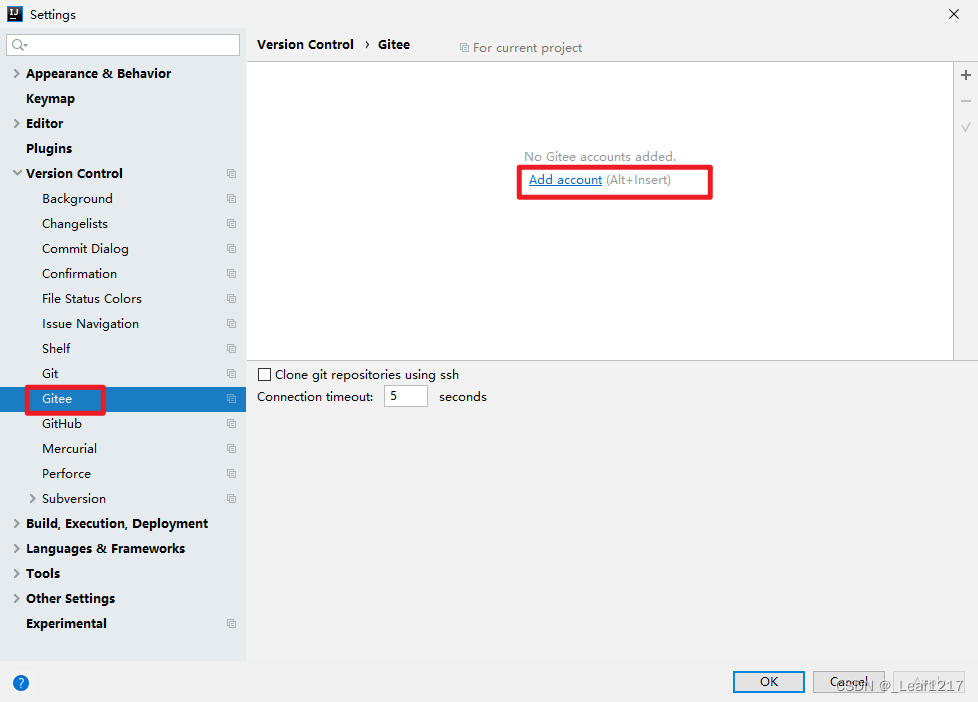Click project-level icon beside File Status Colors
Viewport: 978px width, 702px height.
231,298
